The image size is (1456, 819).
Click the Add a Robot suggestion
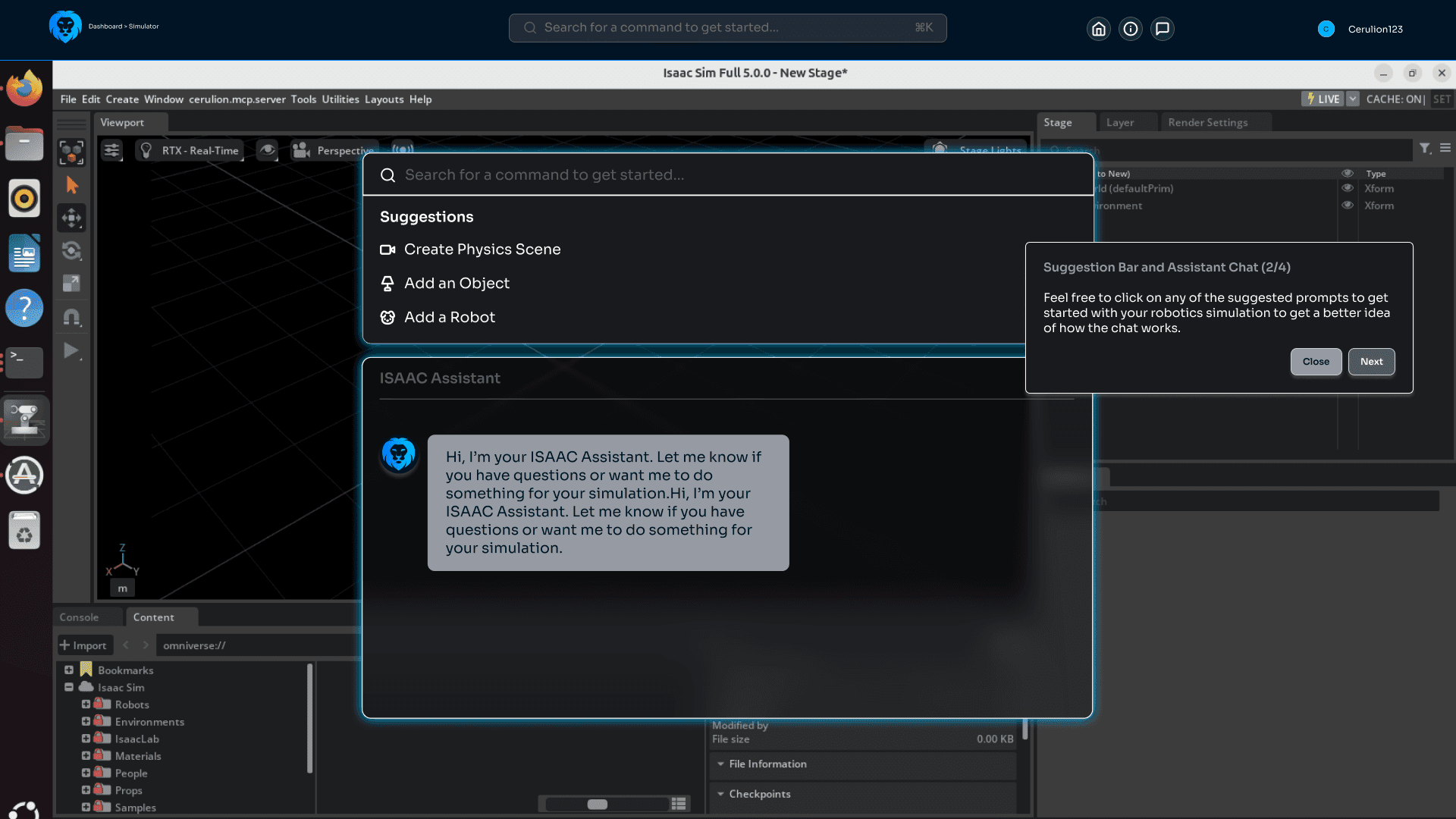tap(449, 317)
